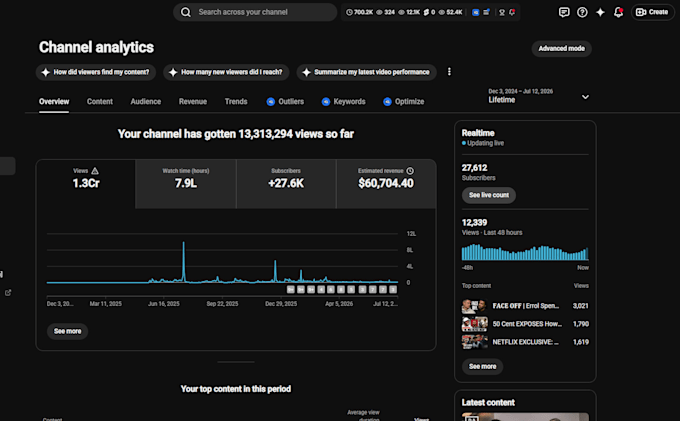The width and height of the screenshot is (680, 421).
Task: Click See more below the views chart
Action: [x=67, y=331]
